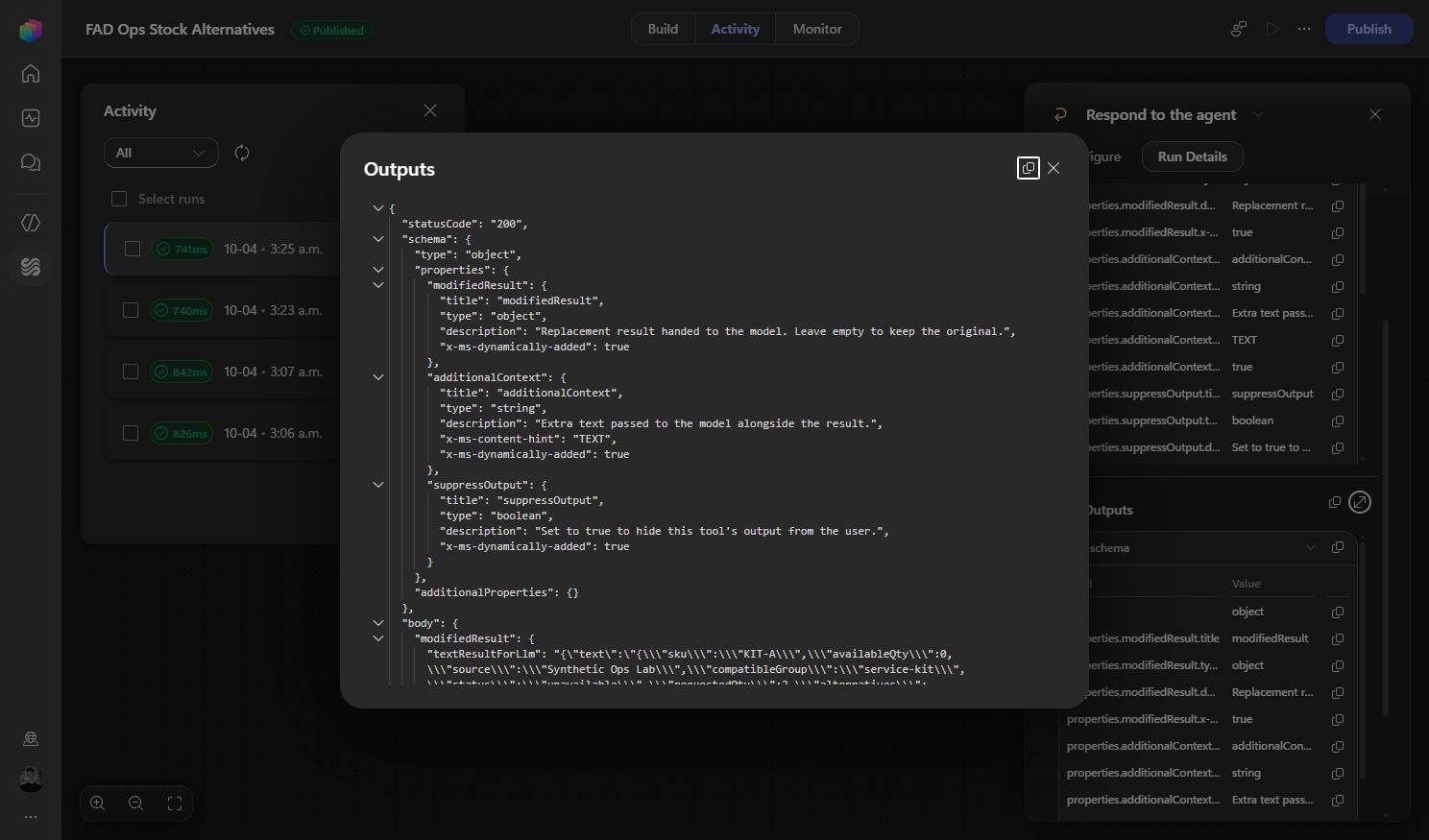
Task: Open the All filter dropdown
Action: click(x=160, y=153)
